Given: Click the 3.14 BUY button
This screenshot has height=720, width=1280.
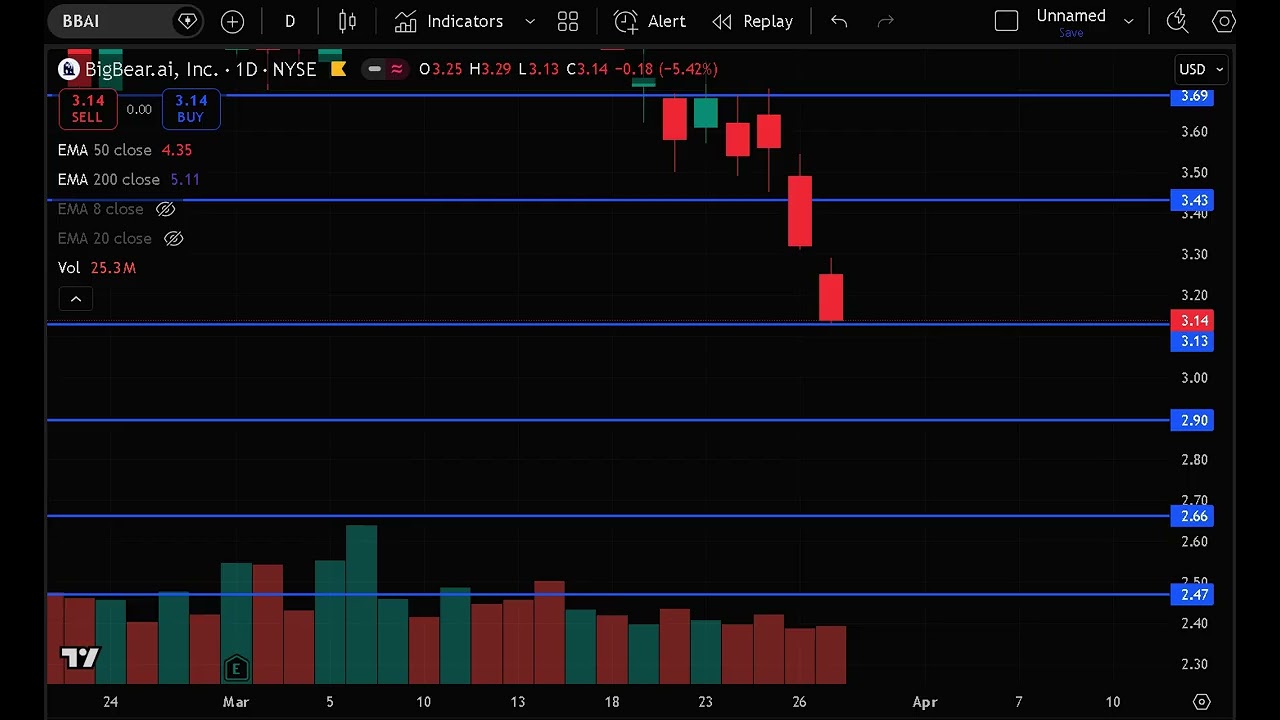Looking at the screenshot, I should click(x=191, y=108).
